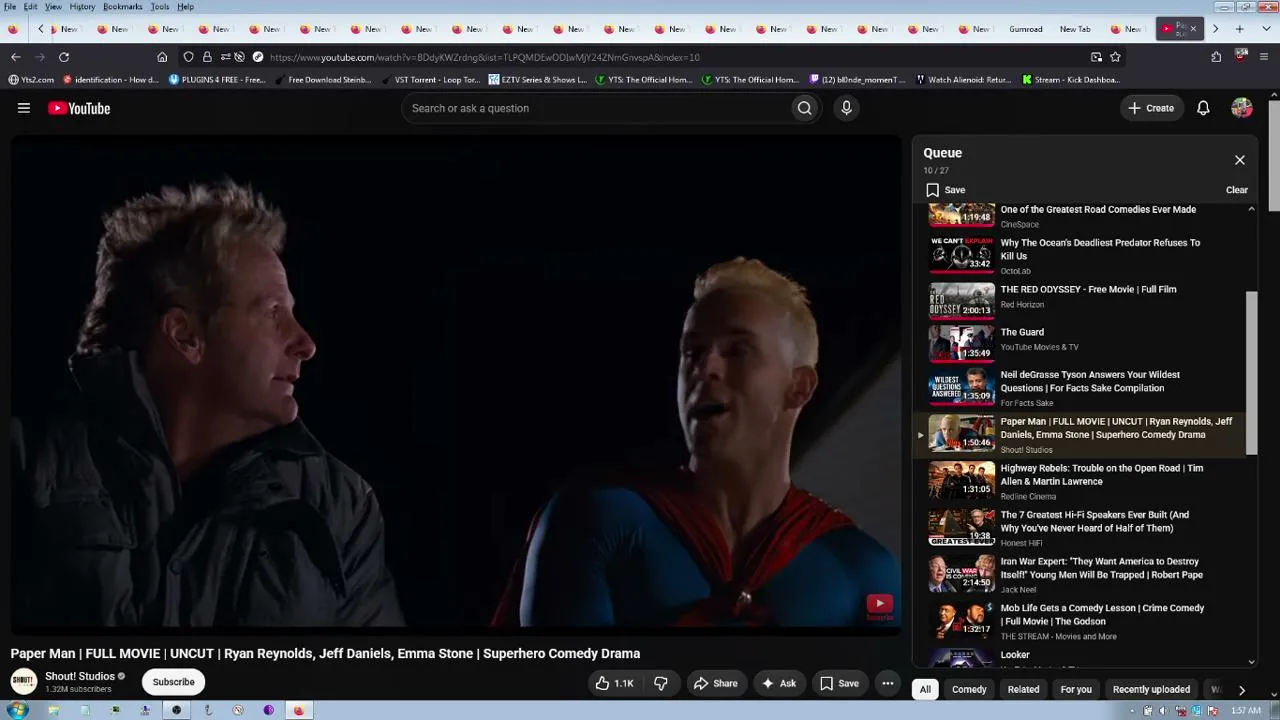Viewport: 1280px width, 720px height.
Task: Open the account avatar menu
Action: click(1242, 108)
